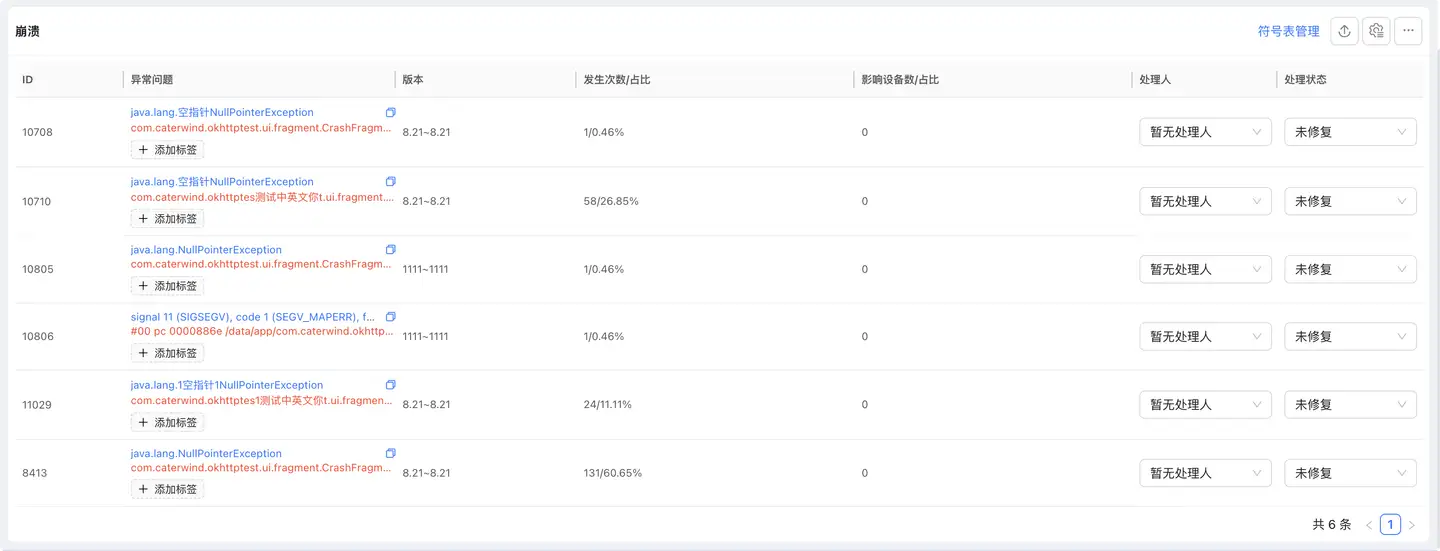Open 未修复 status dropdown for ID 10805
Image resolution: width=1440 pixels, height=551 pixels.
[1350, 269]
